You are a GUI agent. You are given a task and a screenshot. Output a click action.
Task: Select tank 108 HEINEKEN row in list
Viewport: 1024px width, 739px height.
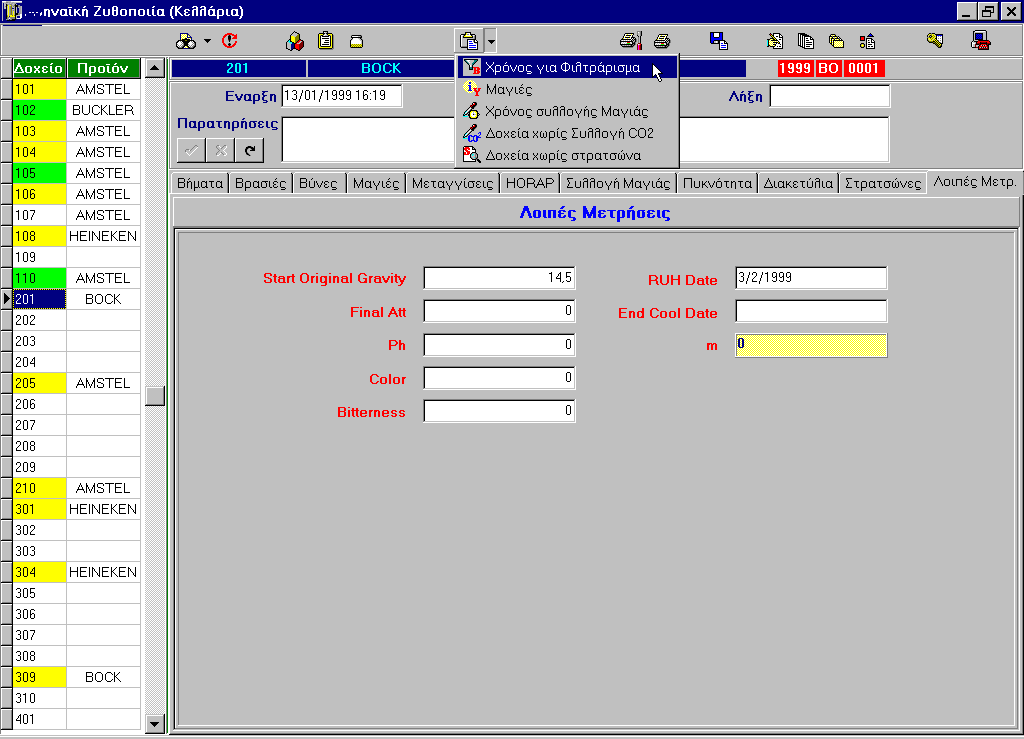75,236
